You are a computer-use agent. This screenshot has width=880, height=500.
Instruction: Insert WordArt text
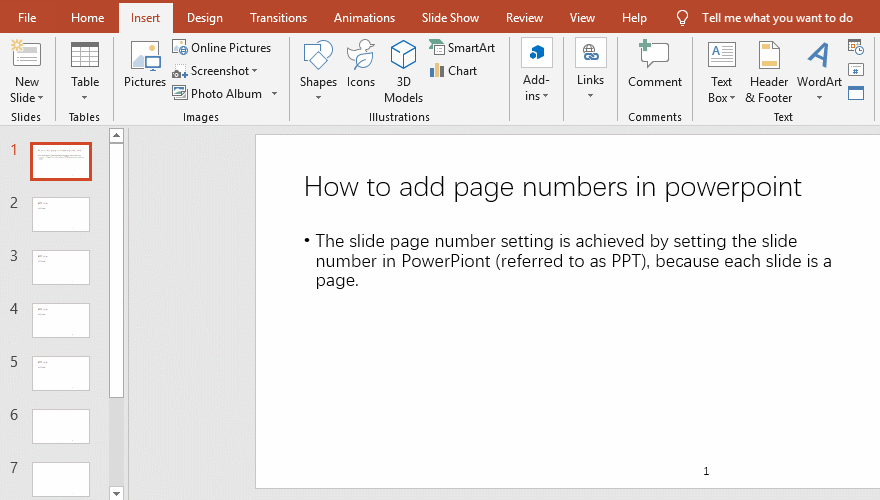coord(819,70)
